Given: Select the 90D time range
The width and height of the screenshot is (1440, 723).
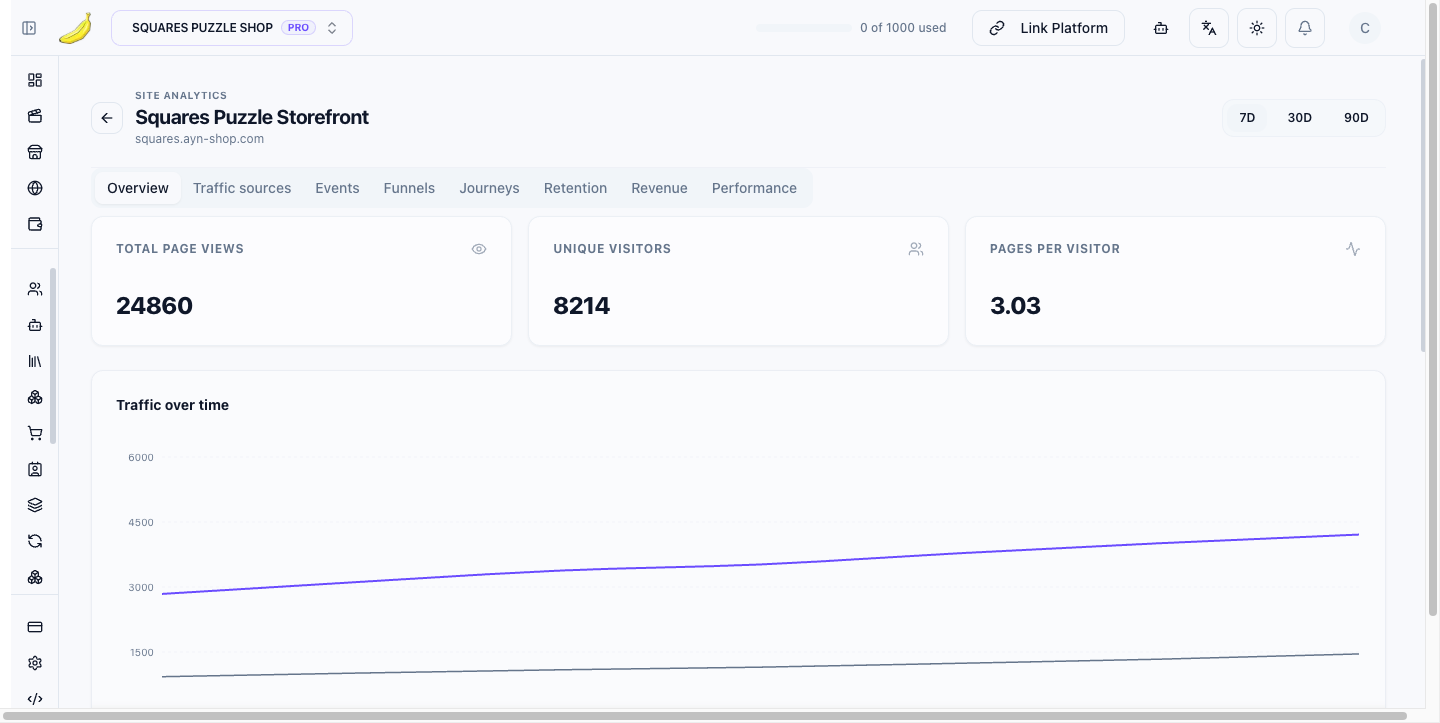Looking at the screenshot, I should 1356,118.
